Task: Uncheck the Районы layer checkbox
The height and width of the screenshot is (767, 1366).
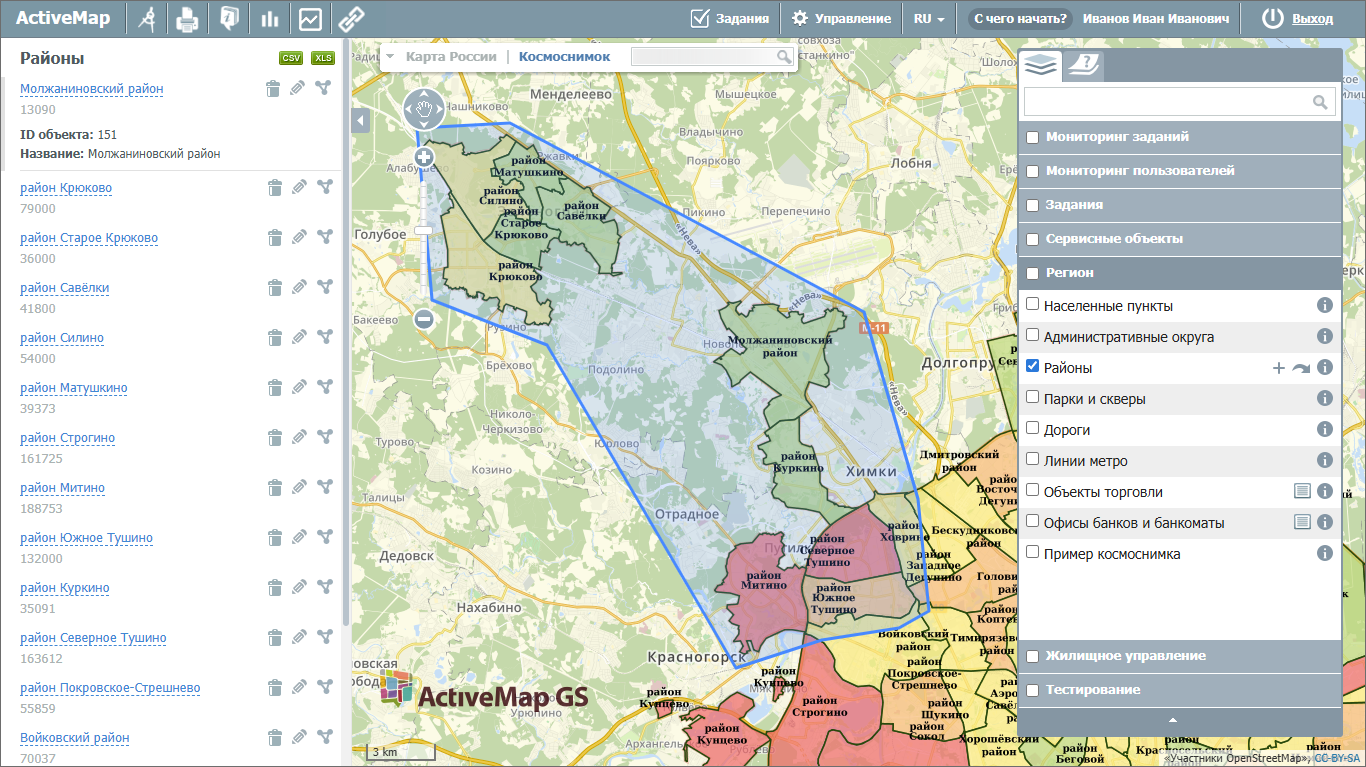Action: click(1033, 367)
